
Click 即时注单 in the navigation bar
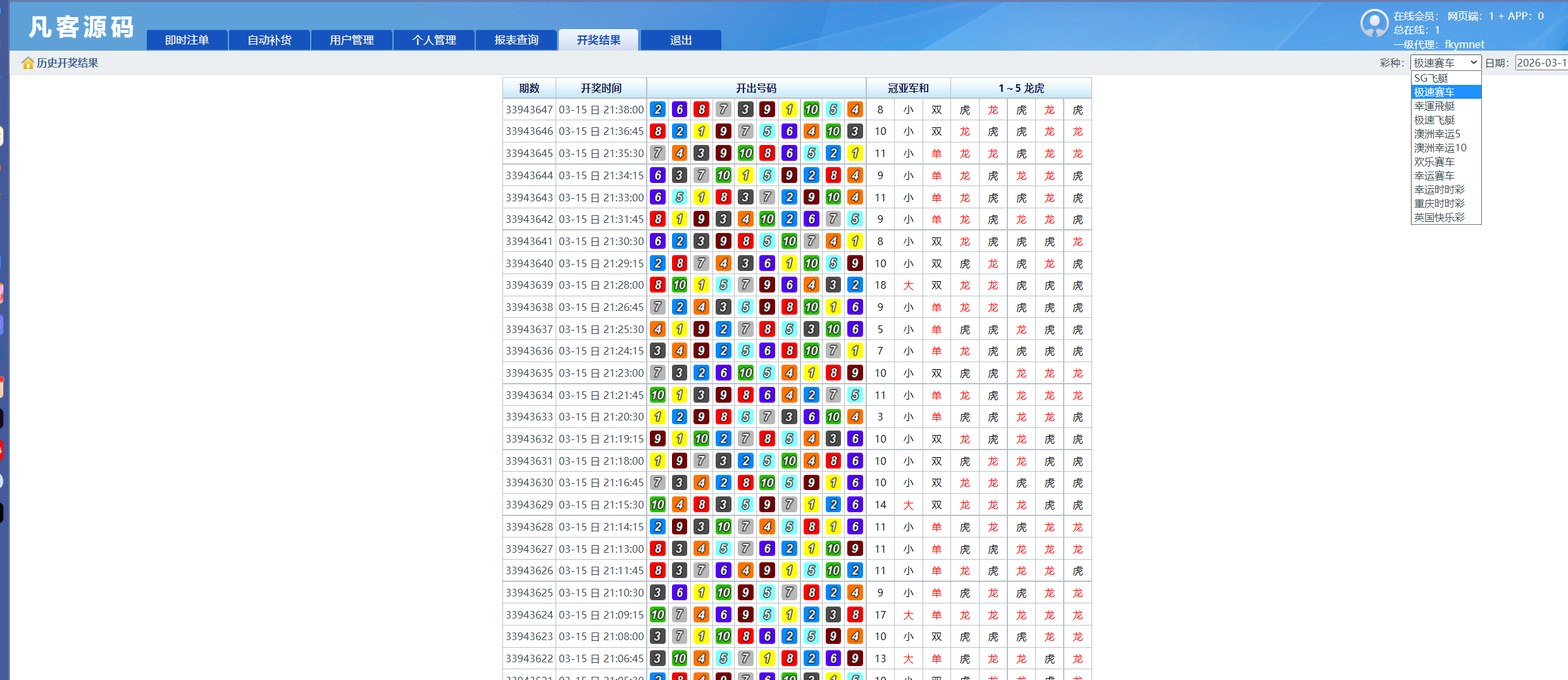[x=187, y=39]
